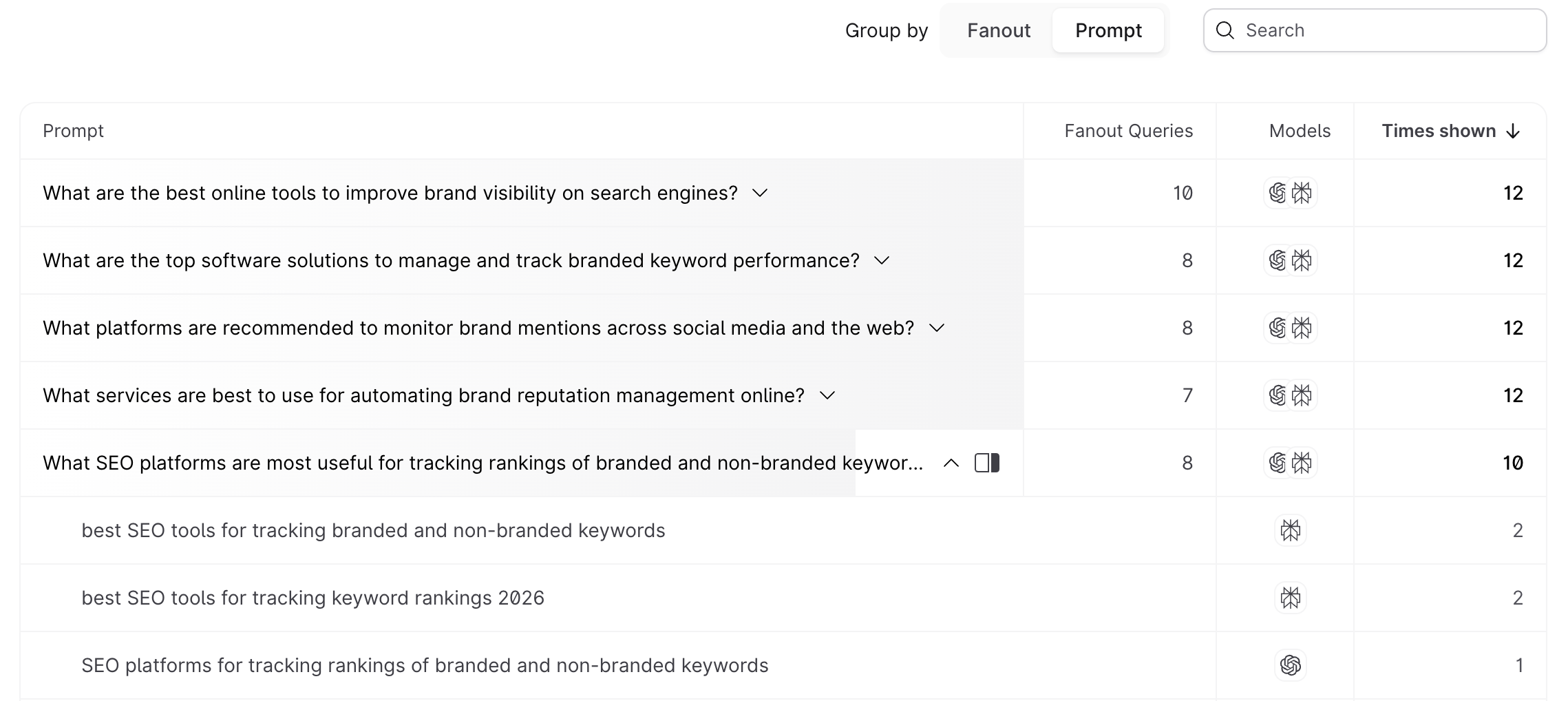Click ChatGPT icon in brand visibility row
This screenshot has width=1568, height=701.
[1278, 193]
